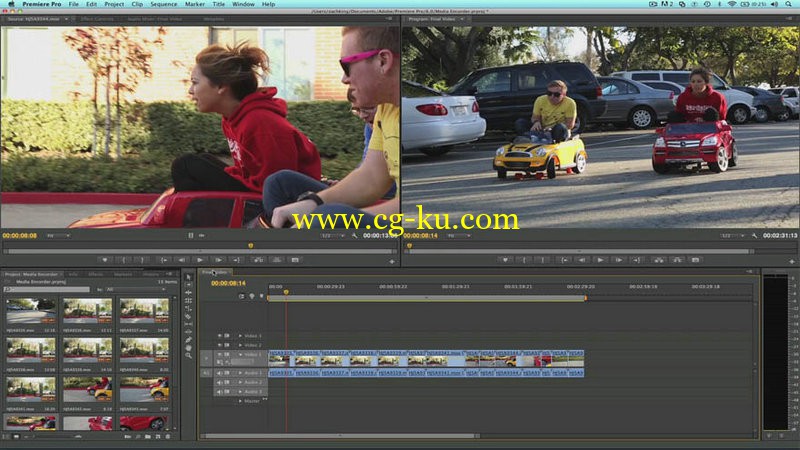Click Insert in the Source monitor
800x450 pixels.
coord(259,260)
